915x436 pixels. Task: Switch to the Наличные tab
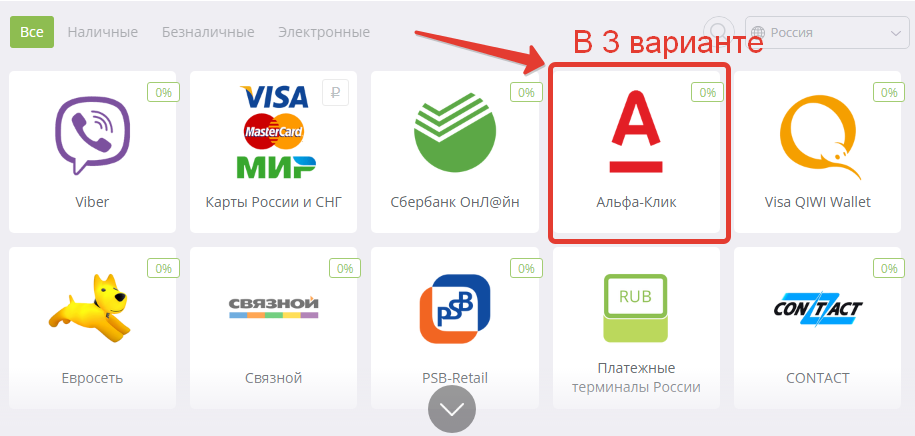coord(103,32)
